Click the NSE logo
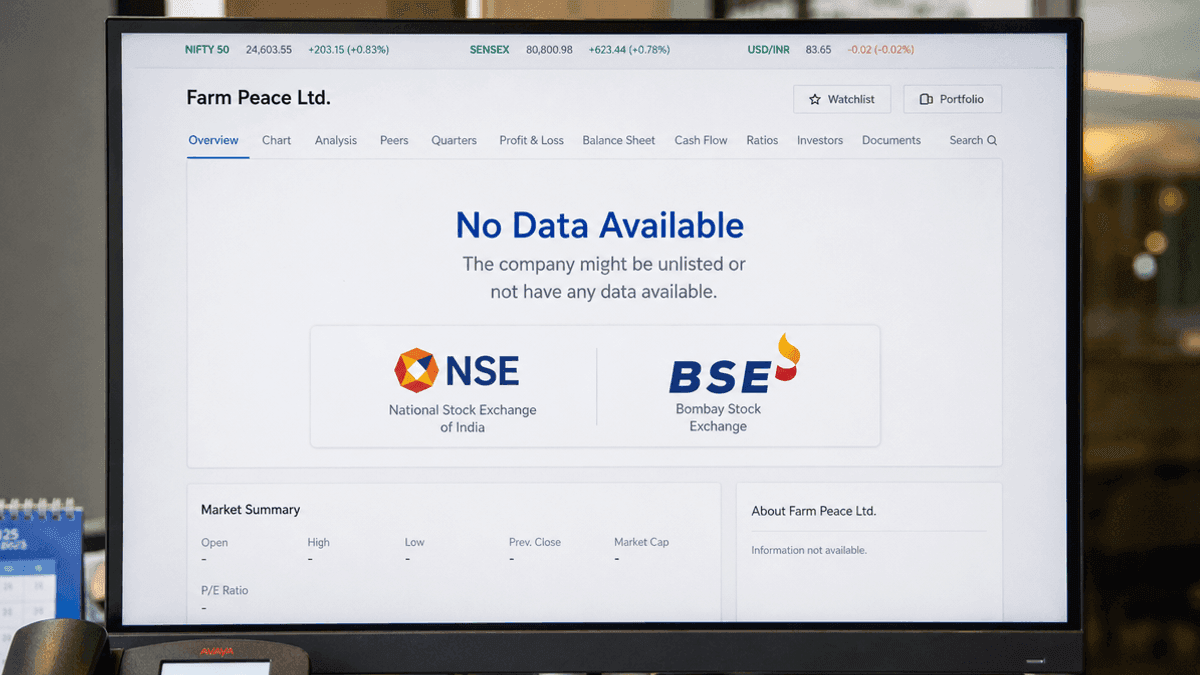 point(457,371)
